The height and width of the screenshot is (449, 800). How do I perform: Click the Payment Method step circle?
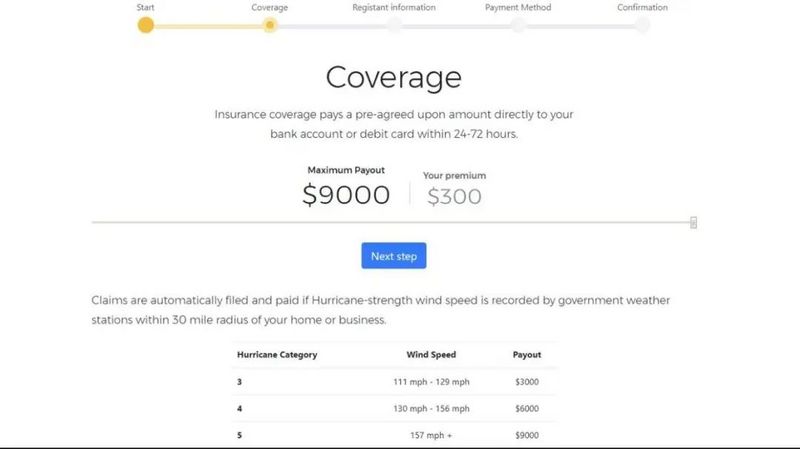pyautogui.click(x=518, y=25)
